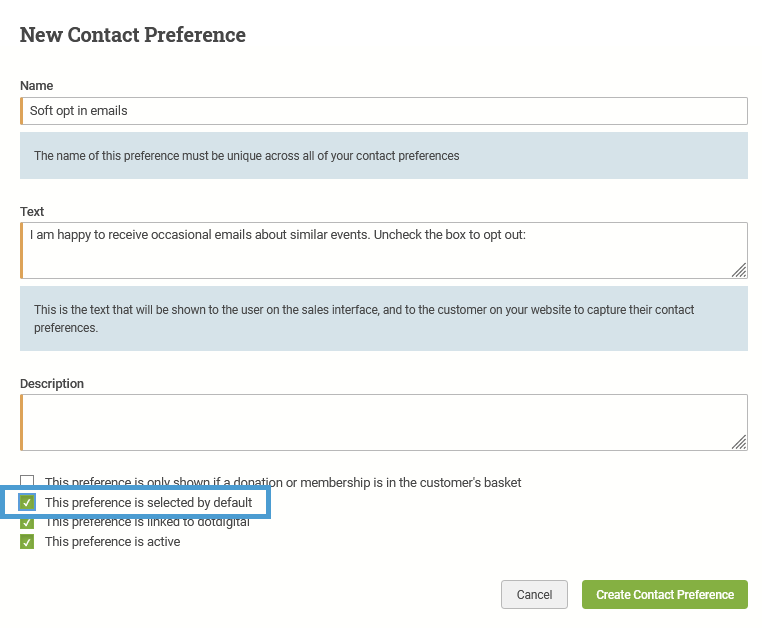Click the 'New Contact Preference' heading
Viewport: 762px width, 628px height.
point(133,35)
